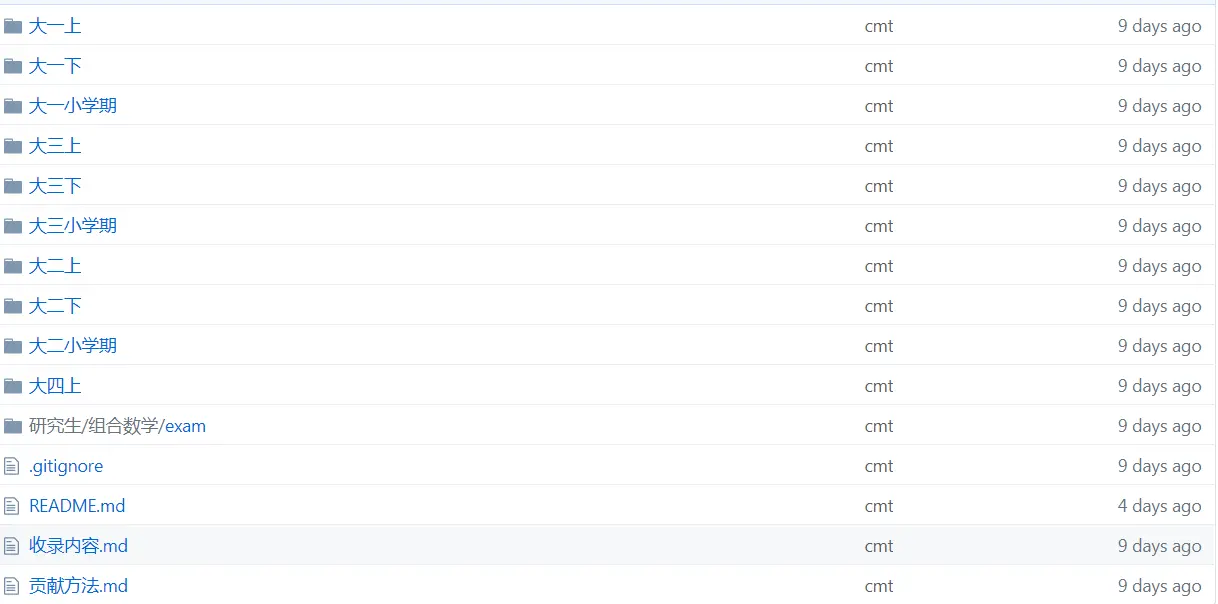Click the folder icon beside 大三小学期
Viewport: 1218px width, 604px height.
point(13,226)
